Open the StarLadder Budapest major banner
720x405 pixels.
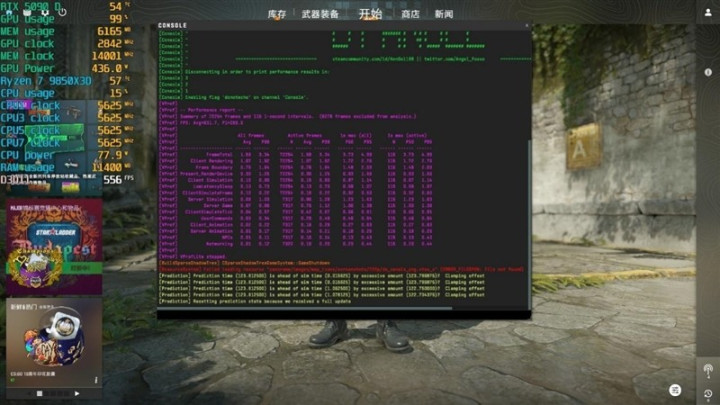coord(54,247)
